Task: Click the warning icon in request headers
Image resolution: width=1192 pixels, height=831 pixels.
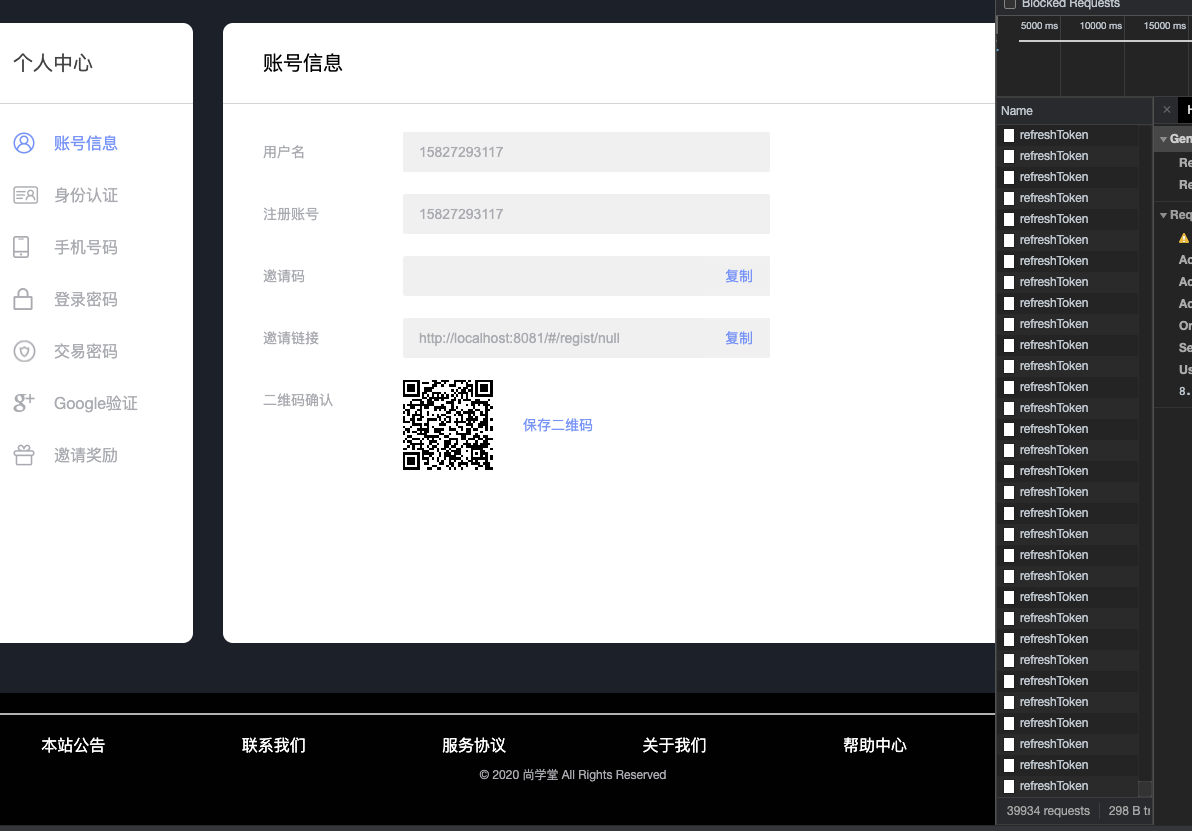Action: 1184,238
